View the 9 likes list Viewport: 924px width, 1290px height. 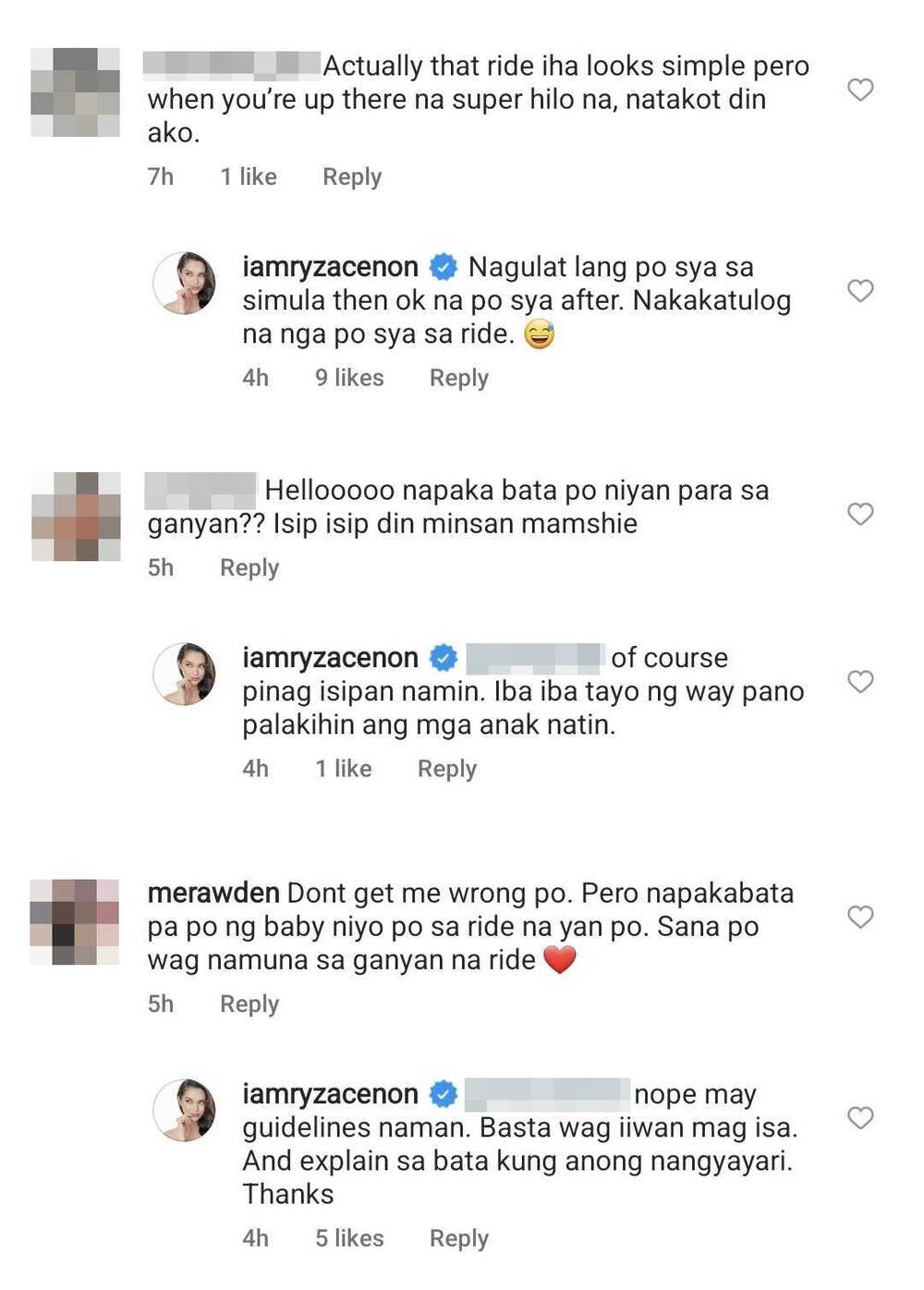(x=349, y=378)
